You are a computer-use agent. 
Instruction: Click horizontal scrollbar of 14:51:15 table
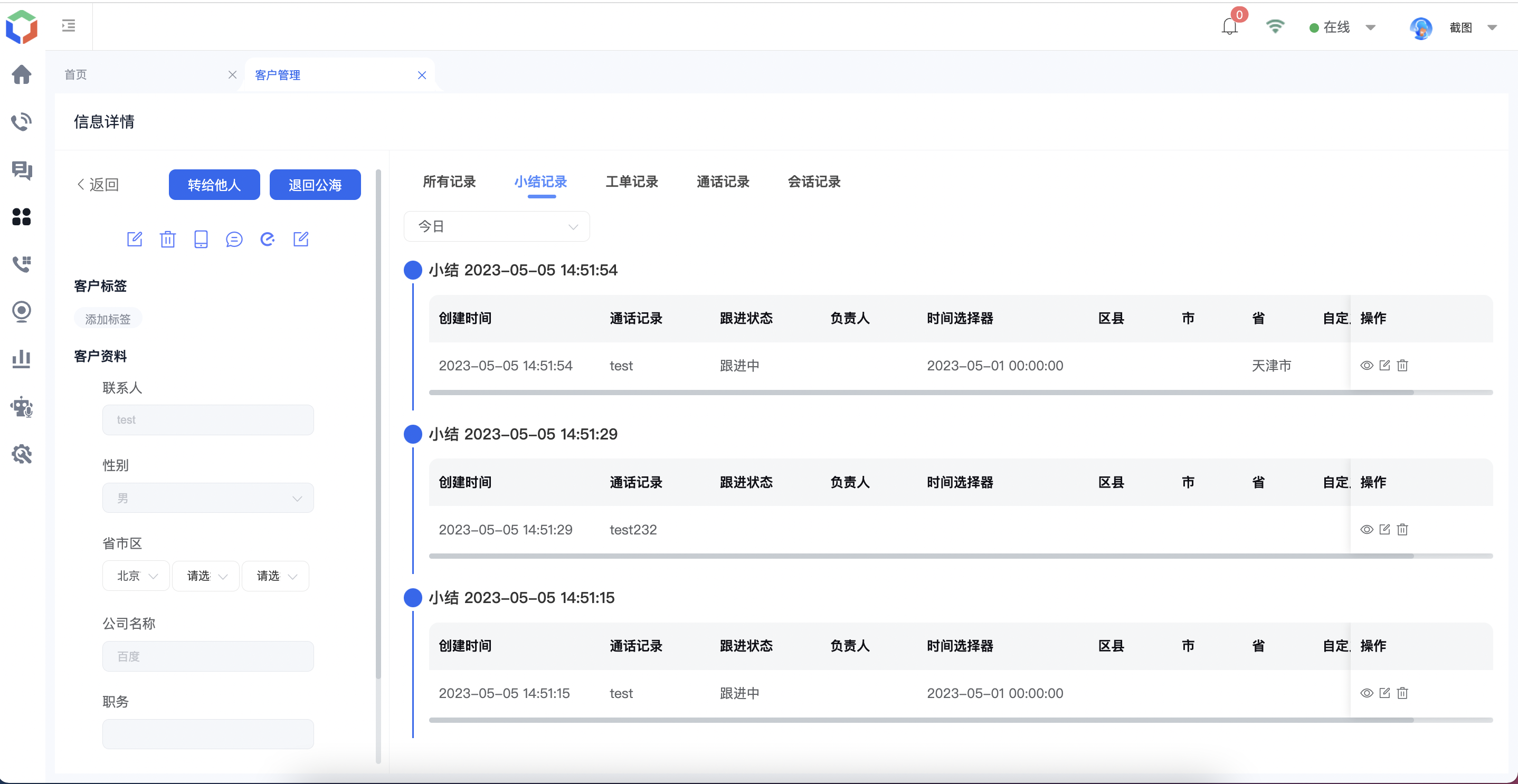point(921,720)
